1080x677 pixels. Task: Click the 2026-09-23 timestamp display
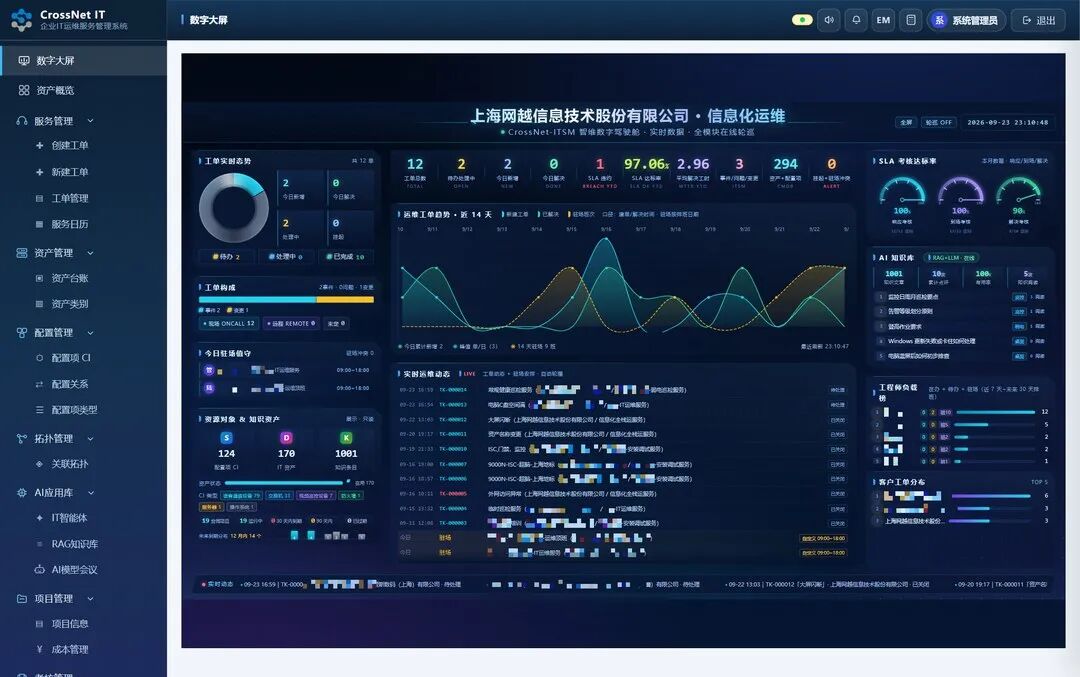1007,122
